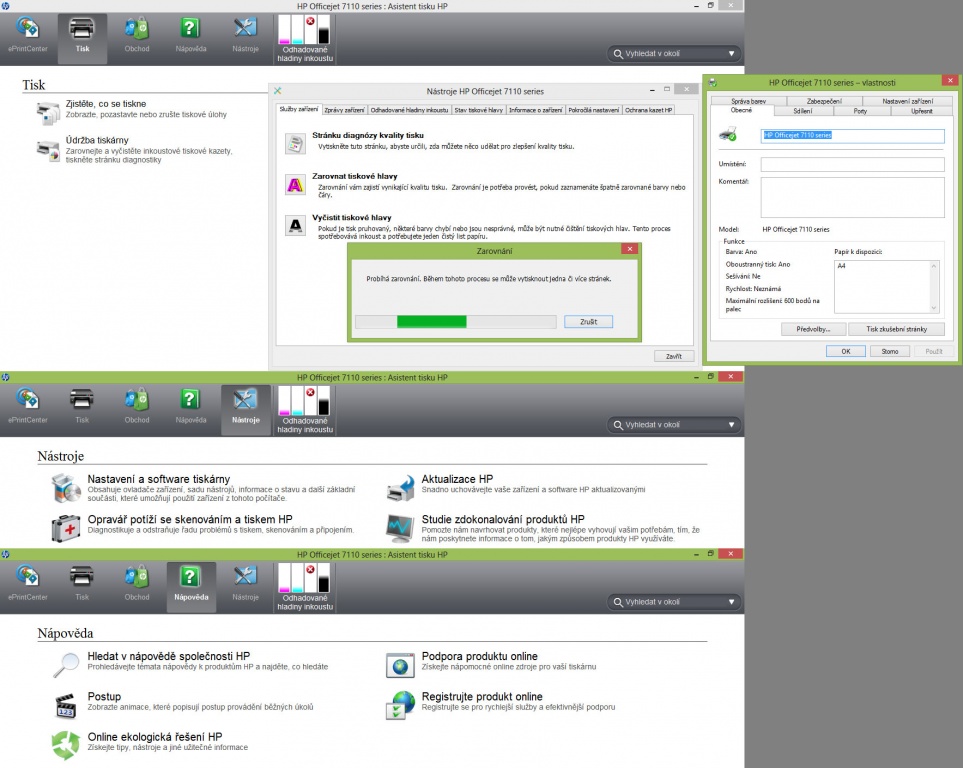
Task: Confirm properties with the OK button
Action: click(x=846, y=351)
